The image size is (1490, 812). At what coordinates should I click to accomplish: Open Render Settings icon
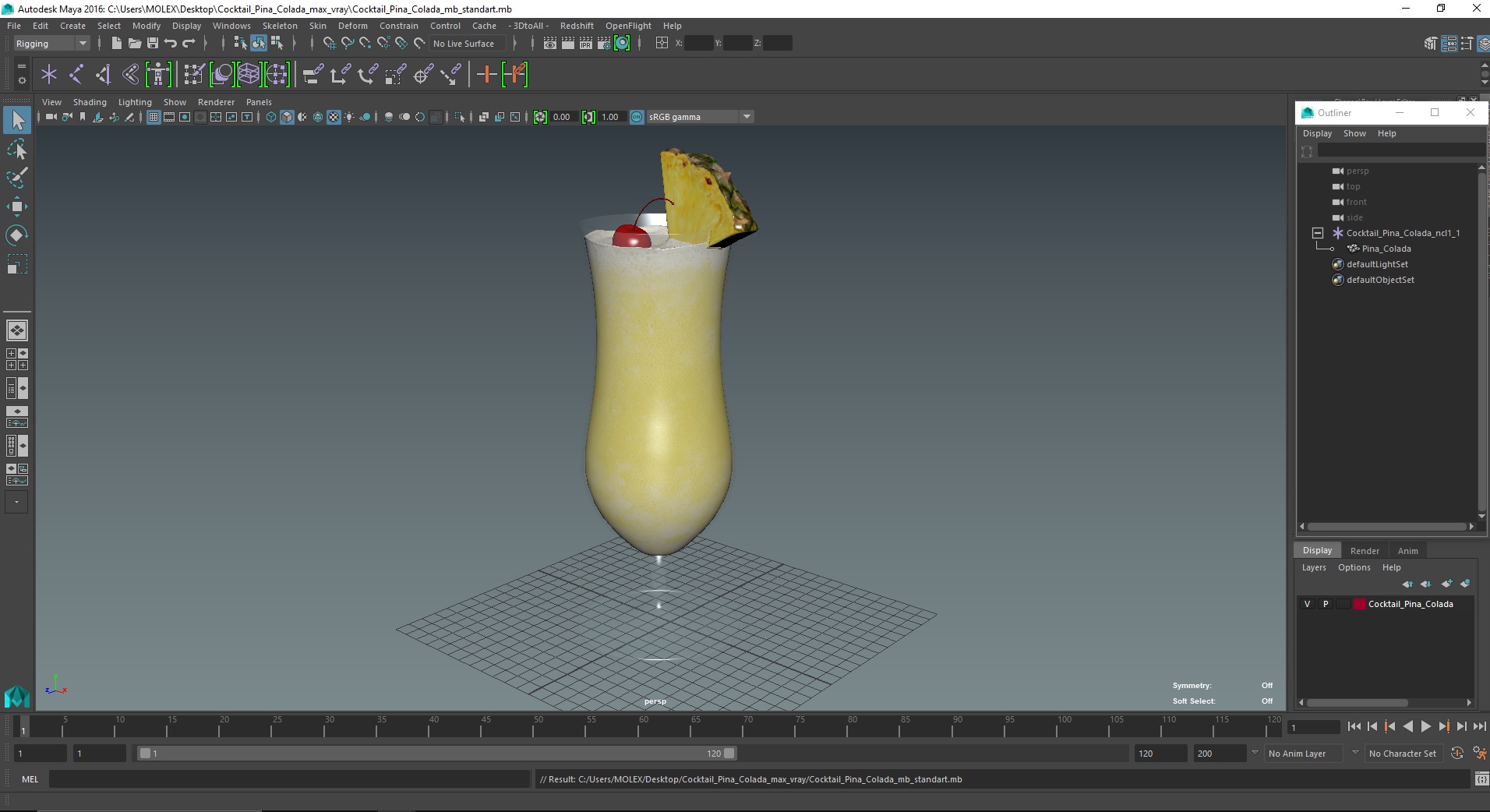point(604,44)
